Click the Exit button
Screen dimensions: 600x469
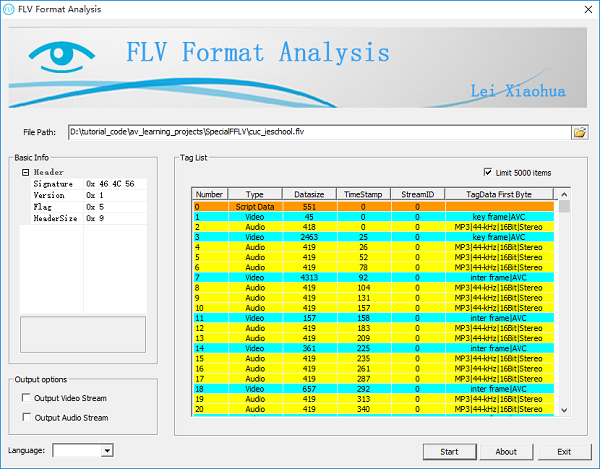(564, 452)
